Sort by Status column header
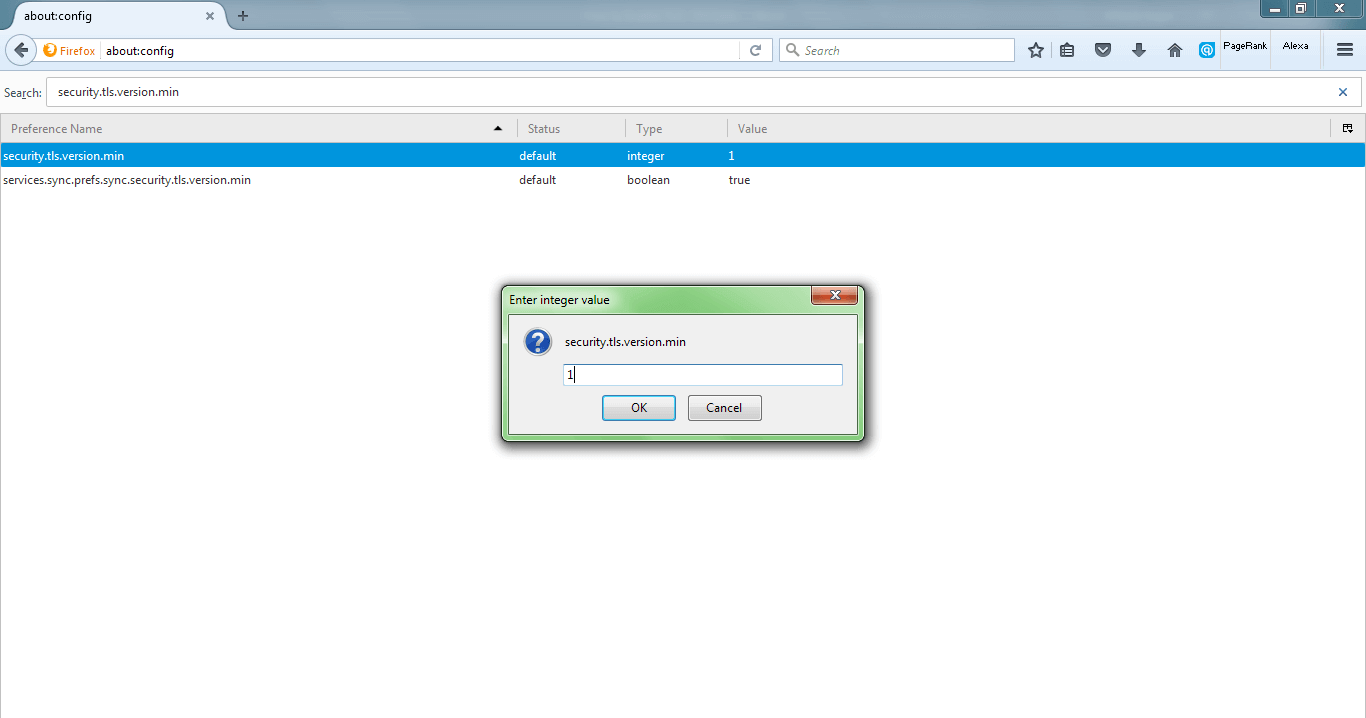Screen dimensions: 1366x718 point(571,128)
